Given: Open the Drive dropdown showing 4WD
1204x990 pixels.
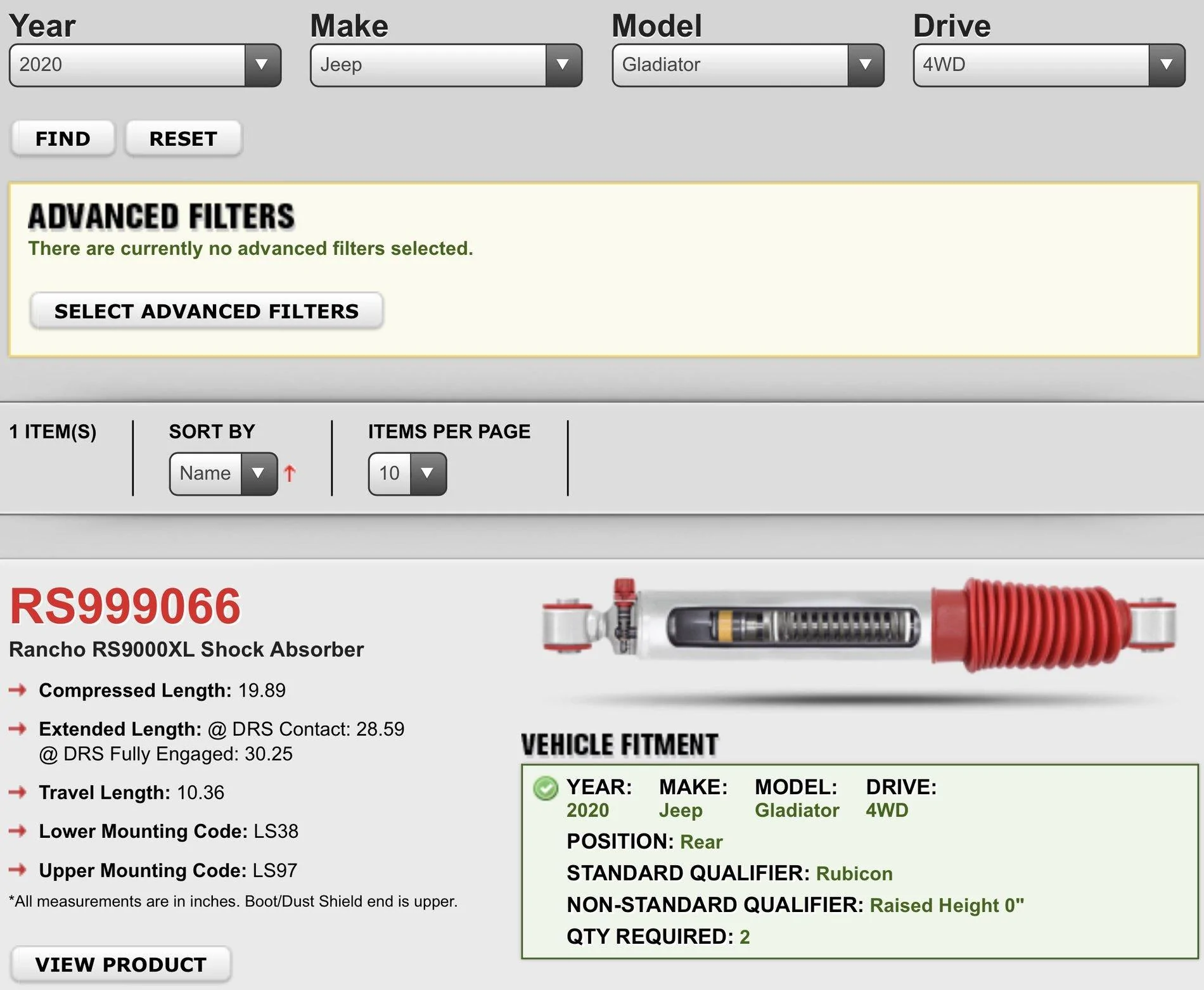Looking at the screenshot, I should click(x=1049, y=65).
